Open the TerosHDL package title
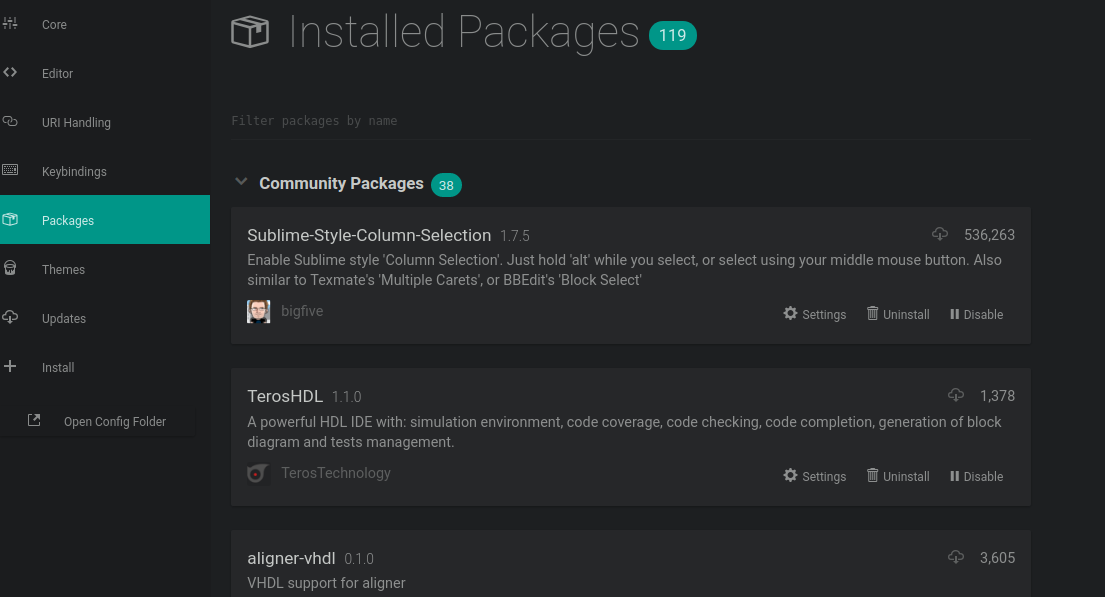 point(285,396)
